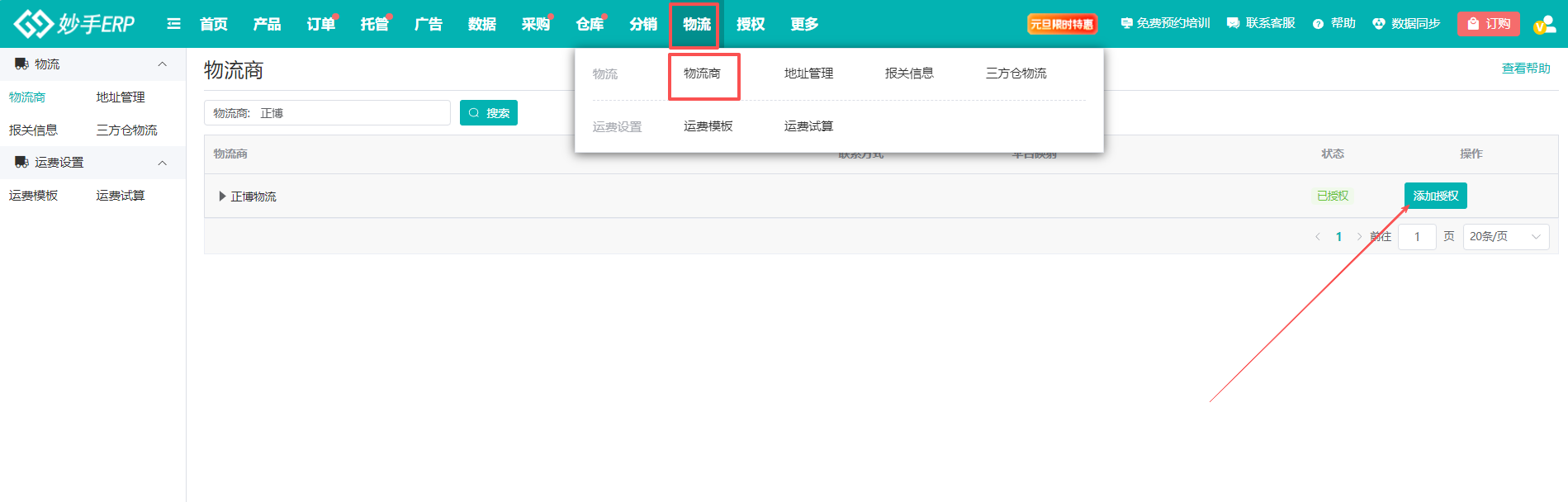Image resolution: width=1568 pixels, height=502 pixels.
Task: Open 数据同步 sync icon
Action: 1378,24
